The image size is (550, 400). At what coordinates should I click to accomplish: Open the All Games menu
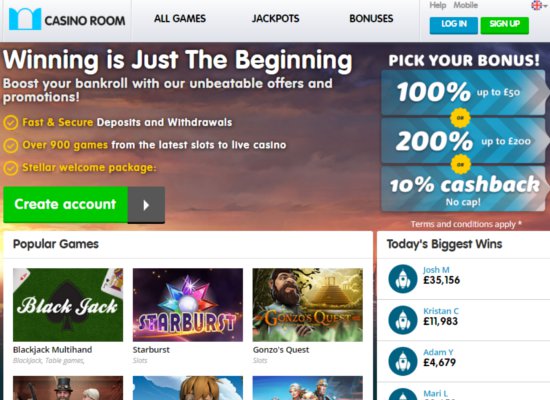[180, 18]
